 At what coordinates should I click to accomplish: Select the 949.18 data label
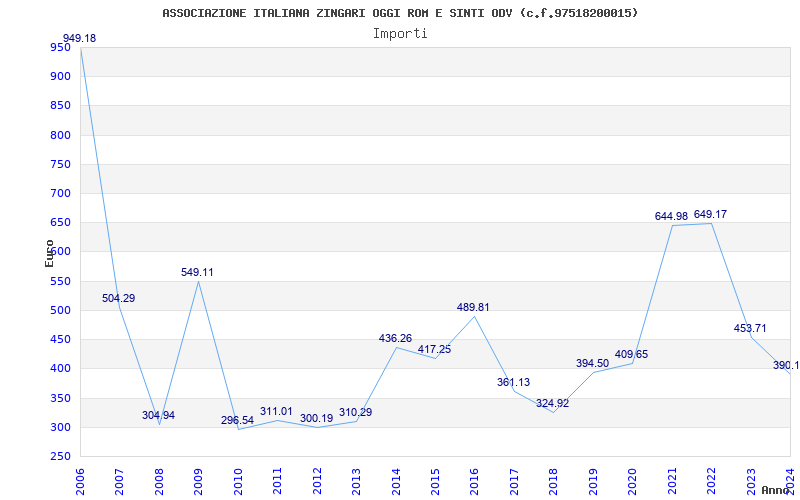pos(80,39)
